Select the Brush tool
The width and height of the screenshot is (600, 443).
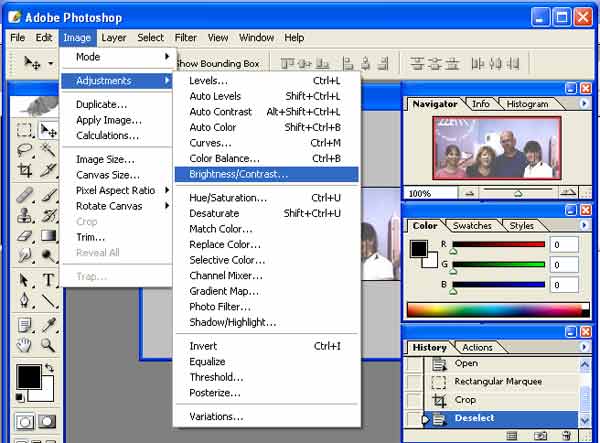coord(48,195)
